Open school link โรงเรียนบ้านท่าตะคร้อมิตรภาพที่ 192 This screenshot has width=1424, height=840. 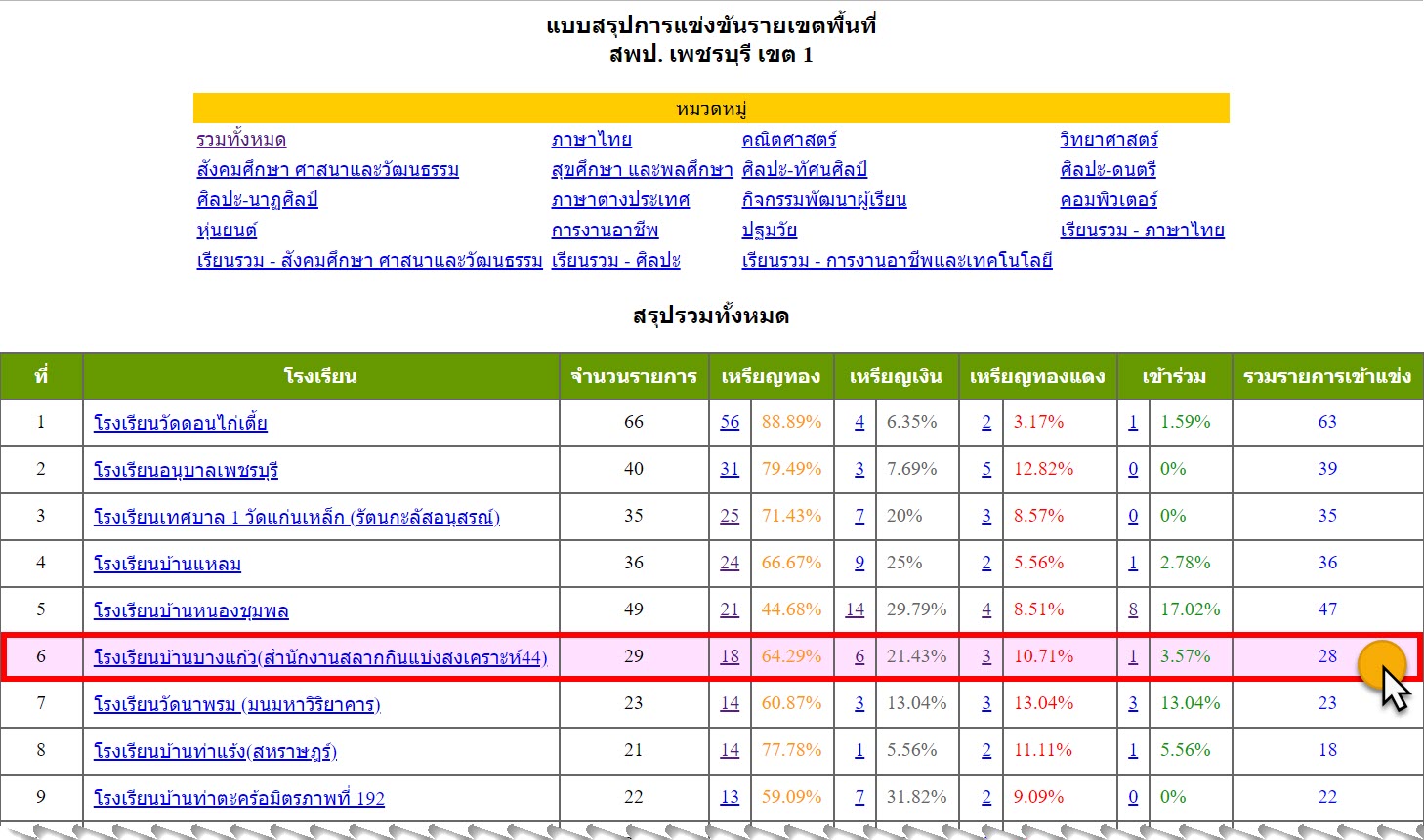(x=238, y=798)
